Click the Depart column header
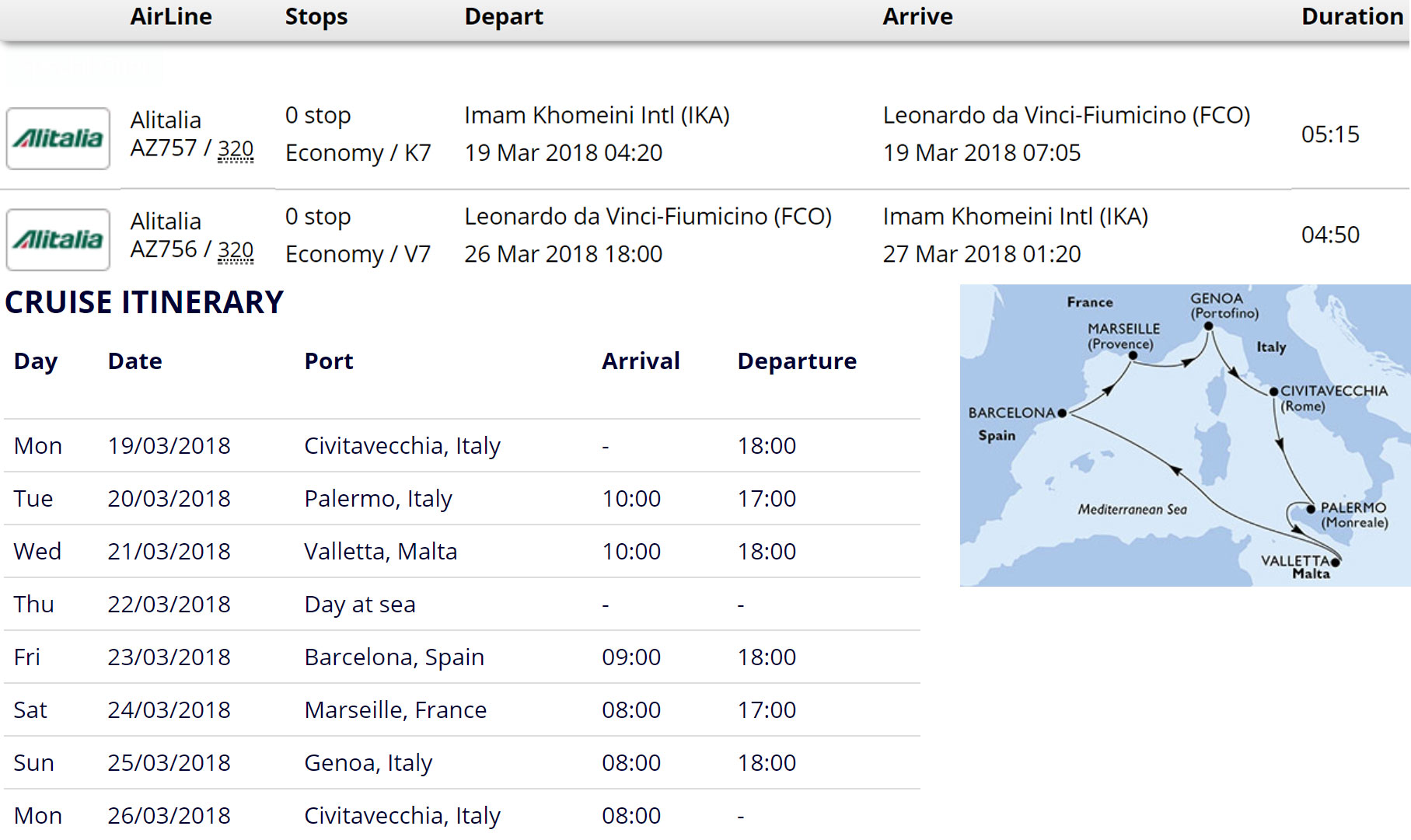1411x840 pixels. 504,17
